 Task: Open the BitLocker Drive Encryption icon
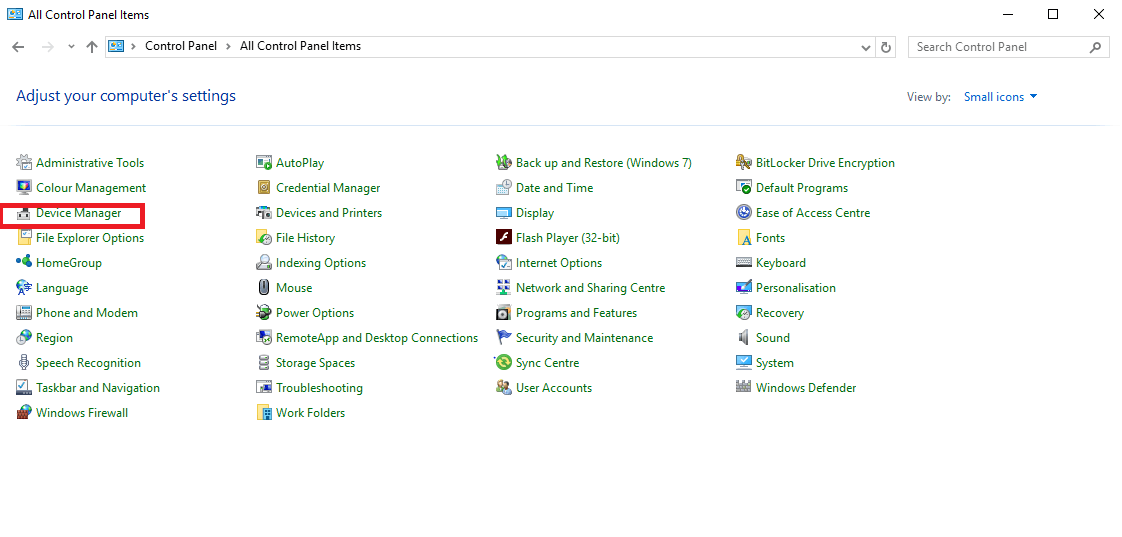744,163
